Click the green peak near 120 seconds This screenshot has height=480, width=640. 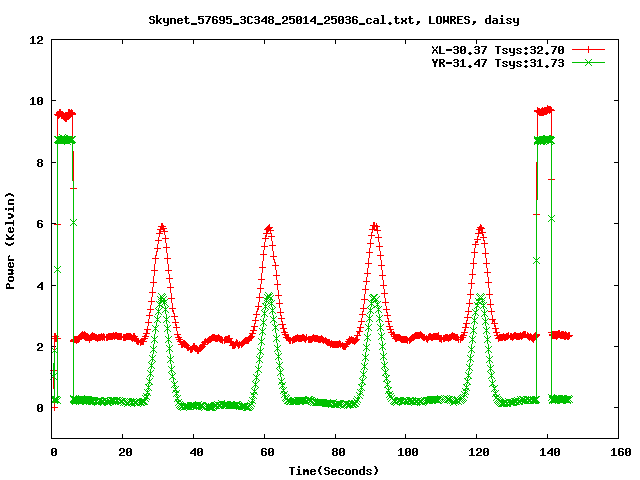click(480, 298)
